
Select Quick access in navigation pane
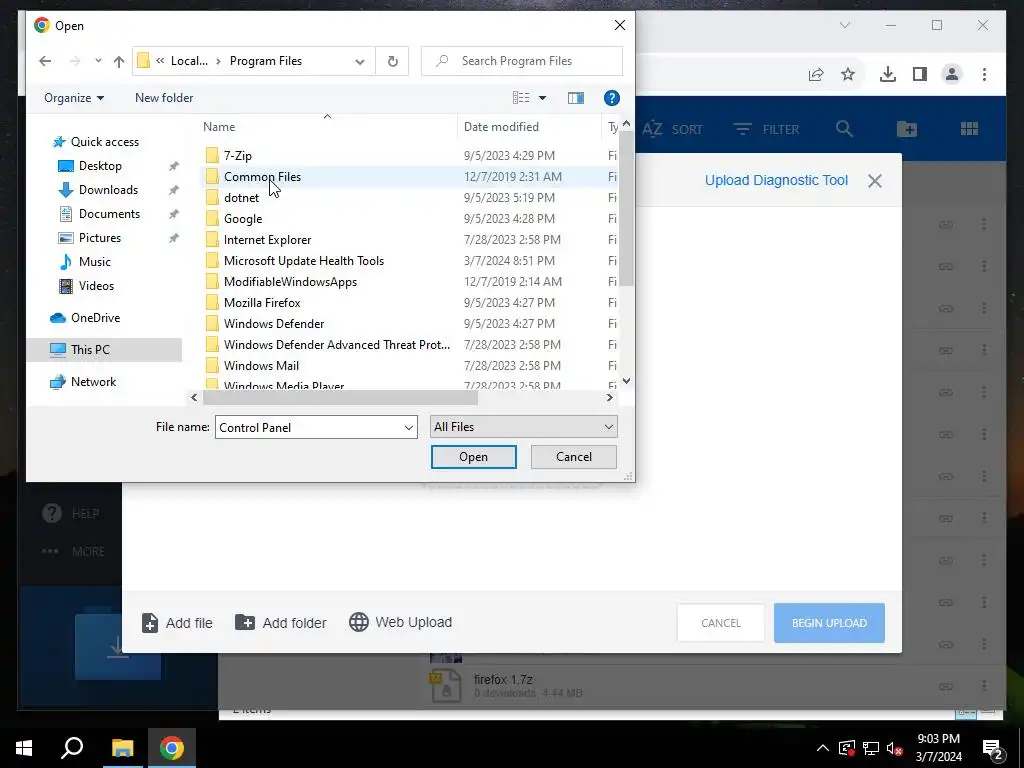pos(104,142)
